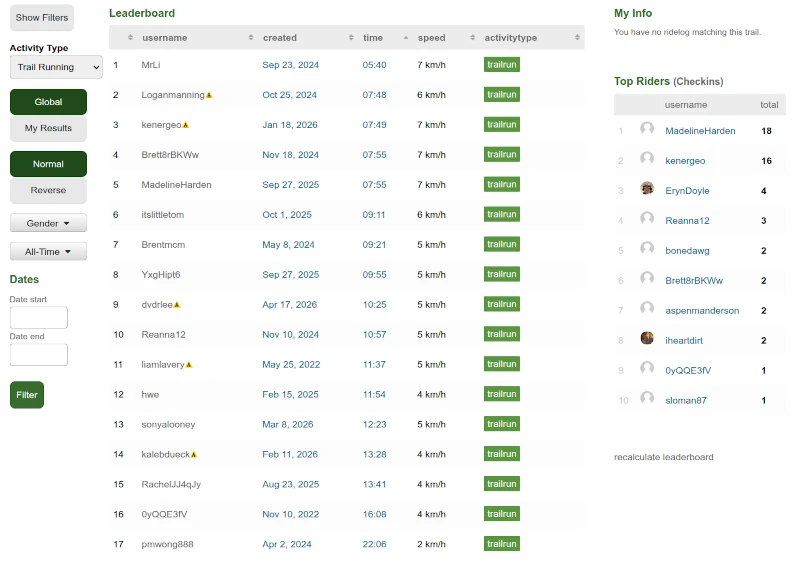Screen dimensions: 800x585
Task: Click trailrun tag in hwe's row
Action: click(502, 394)
